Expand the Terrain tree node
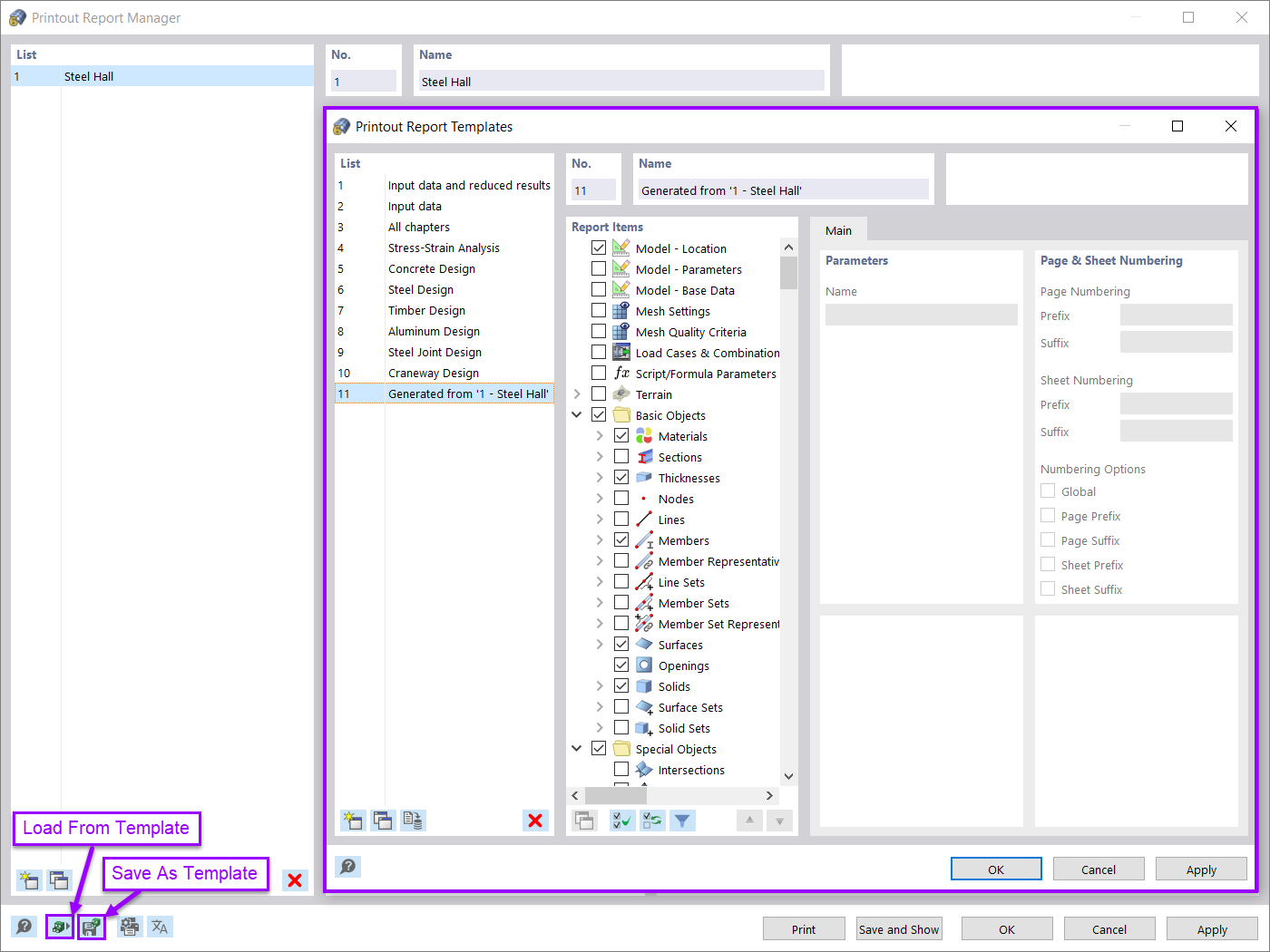 click(577, 394)
